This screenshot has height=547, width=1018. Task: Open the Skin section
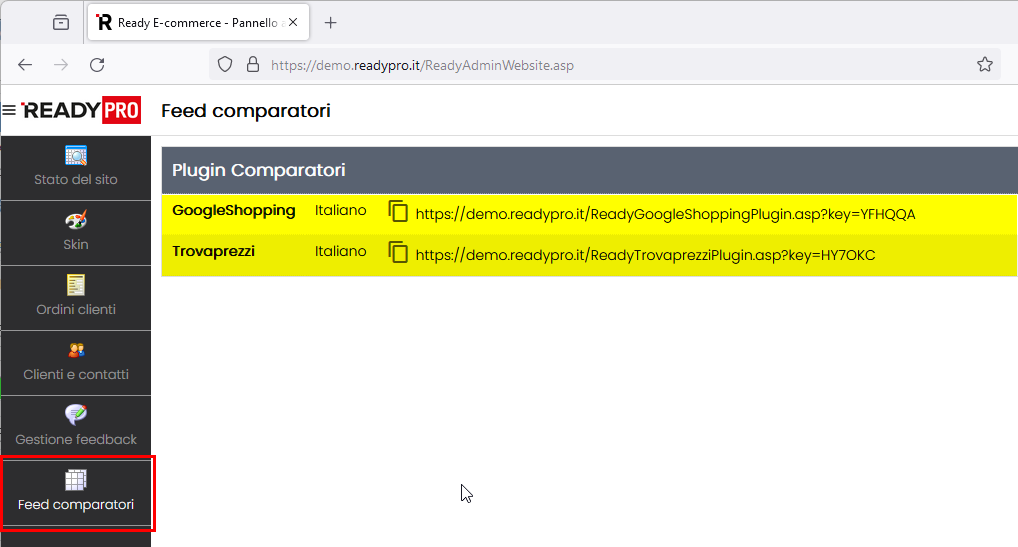76,232
